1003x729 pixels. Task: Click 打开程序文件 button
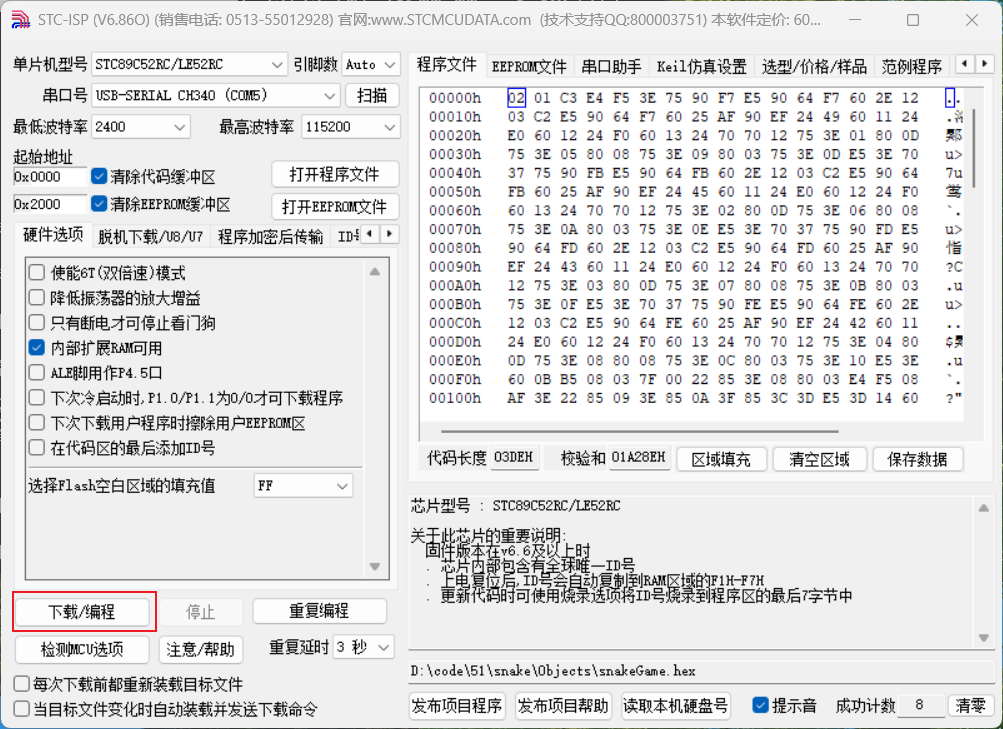[x=335, y=175]
